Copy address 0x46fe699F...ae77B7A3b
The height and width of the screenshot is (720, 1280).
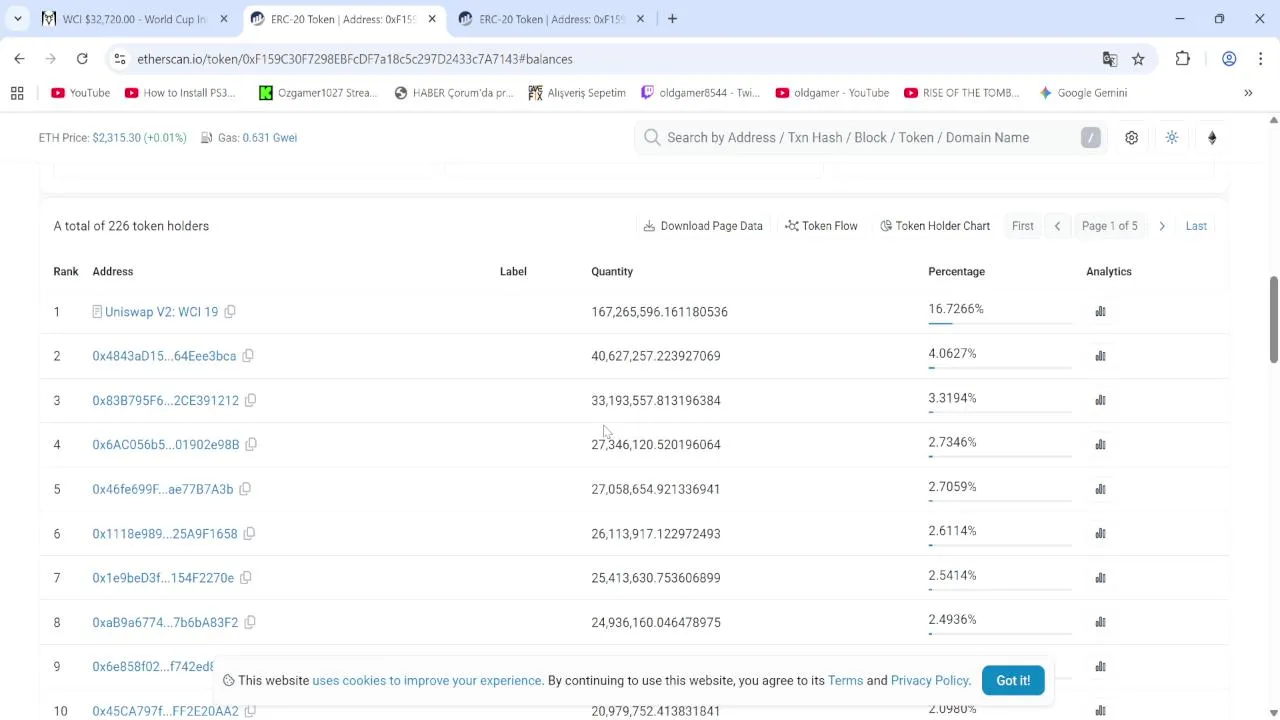245,489
